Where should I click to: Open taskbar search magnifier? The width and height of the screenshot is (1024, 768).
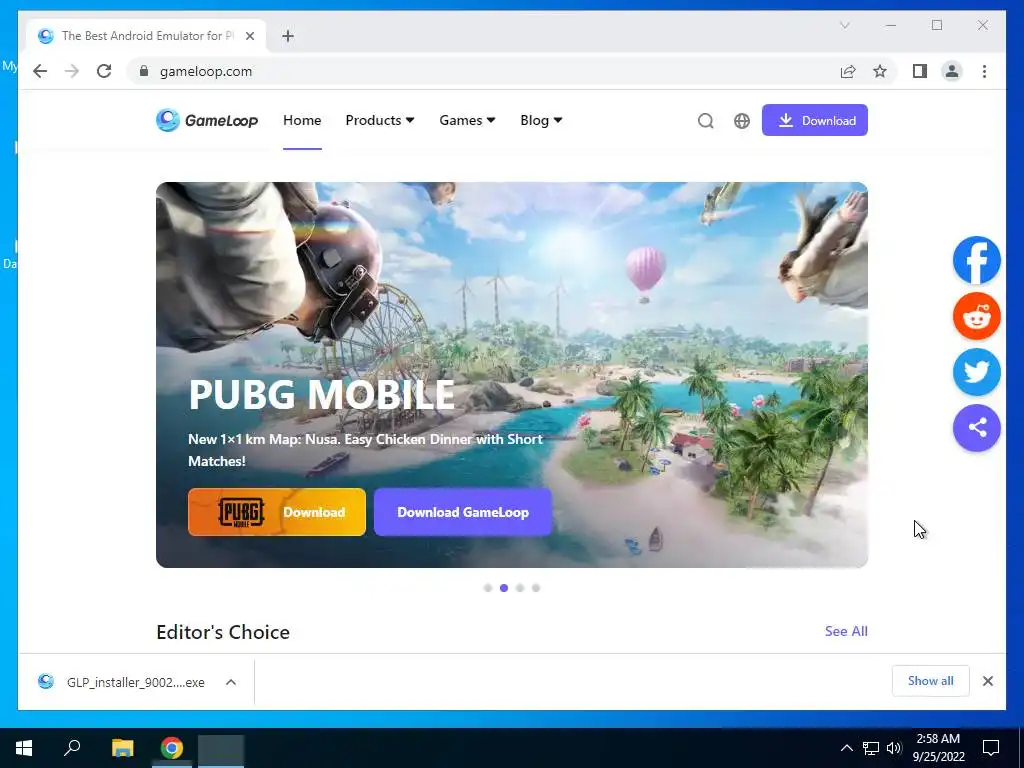[72, 748]
